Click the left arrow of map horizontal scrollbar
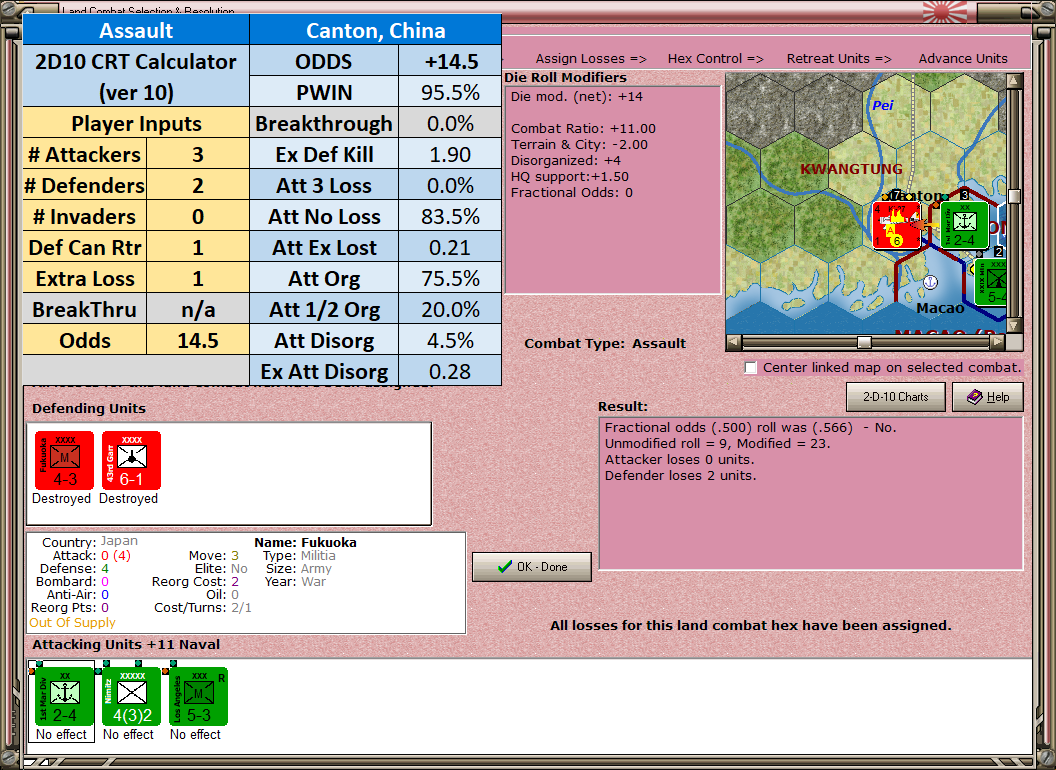The width and height of the screenshot is (1056, 770). click(x=734, y=342)
